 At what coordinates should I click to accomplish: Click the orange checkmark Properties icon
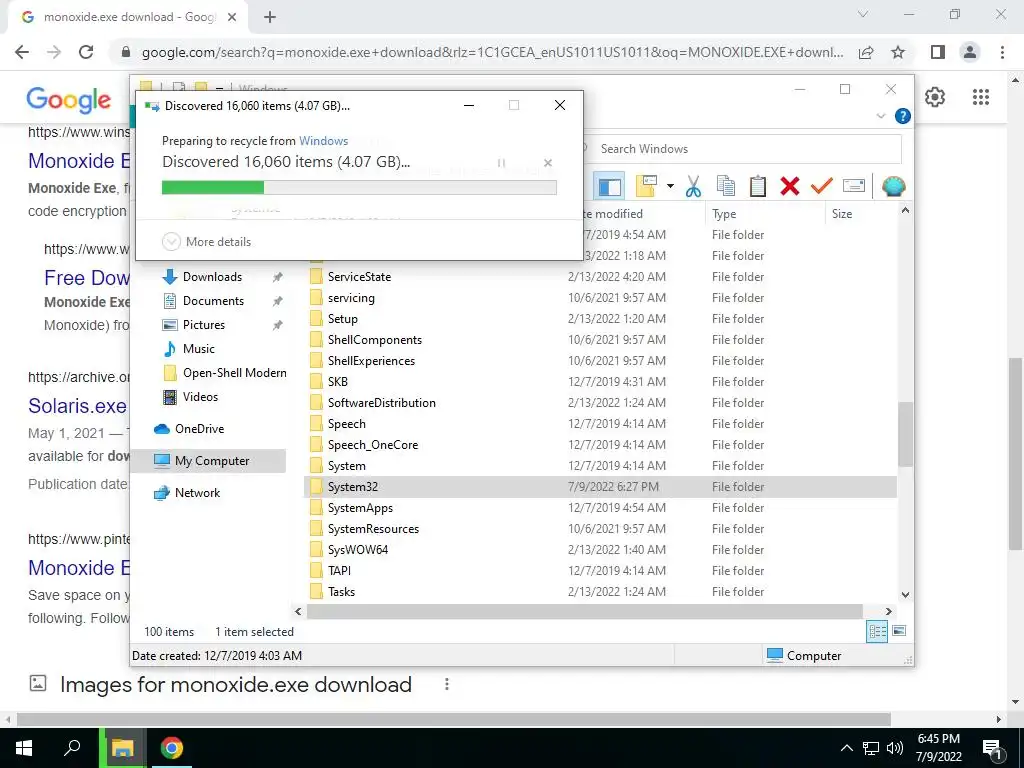(x=822, y=187)
